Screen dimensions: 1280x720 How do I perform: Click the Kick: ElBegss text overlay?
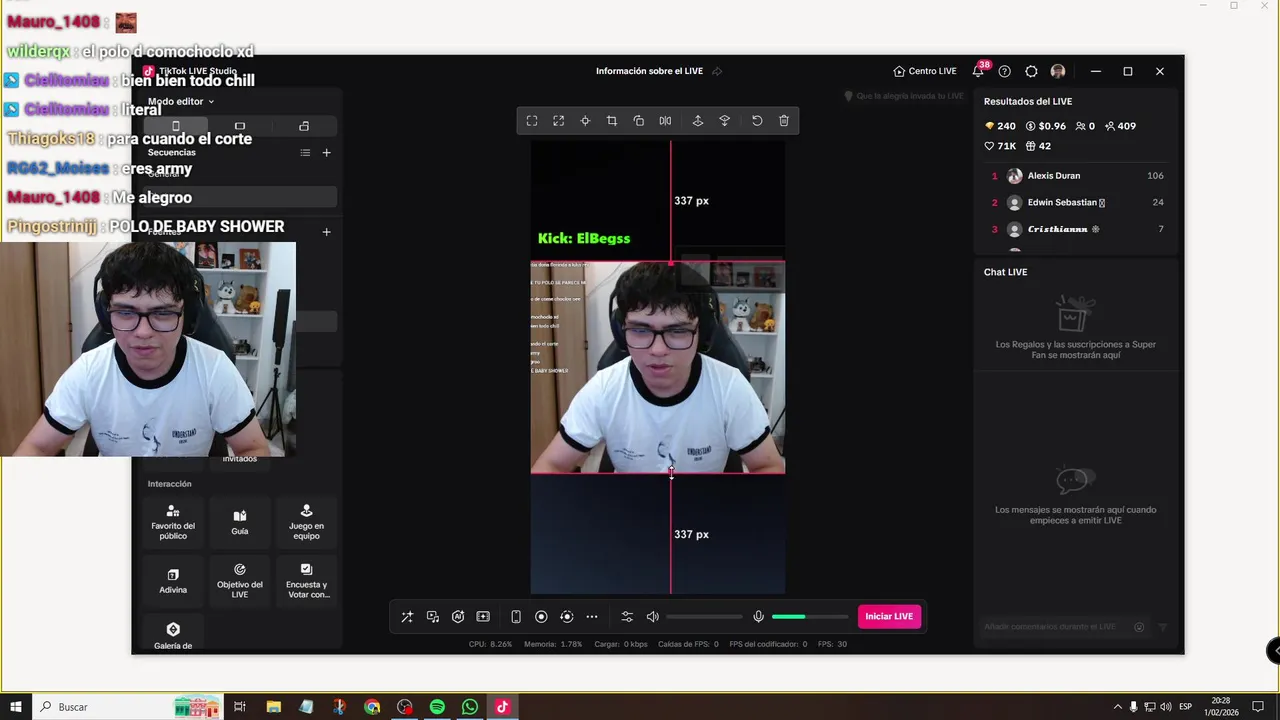[584, 239]
